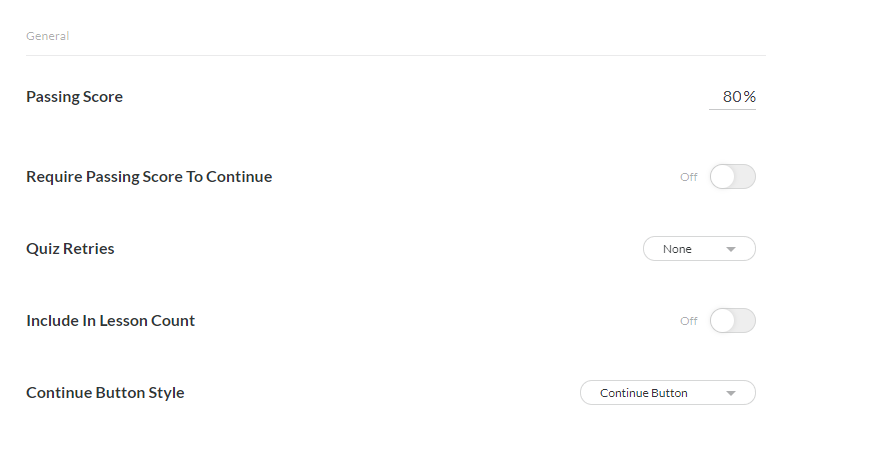Click the percent sign beside Passing Score value

pos(750,97)
